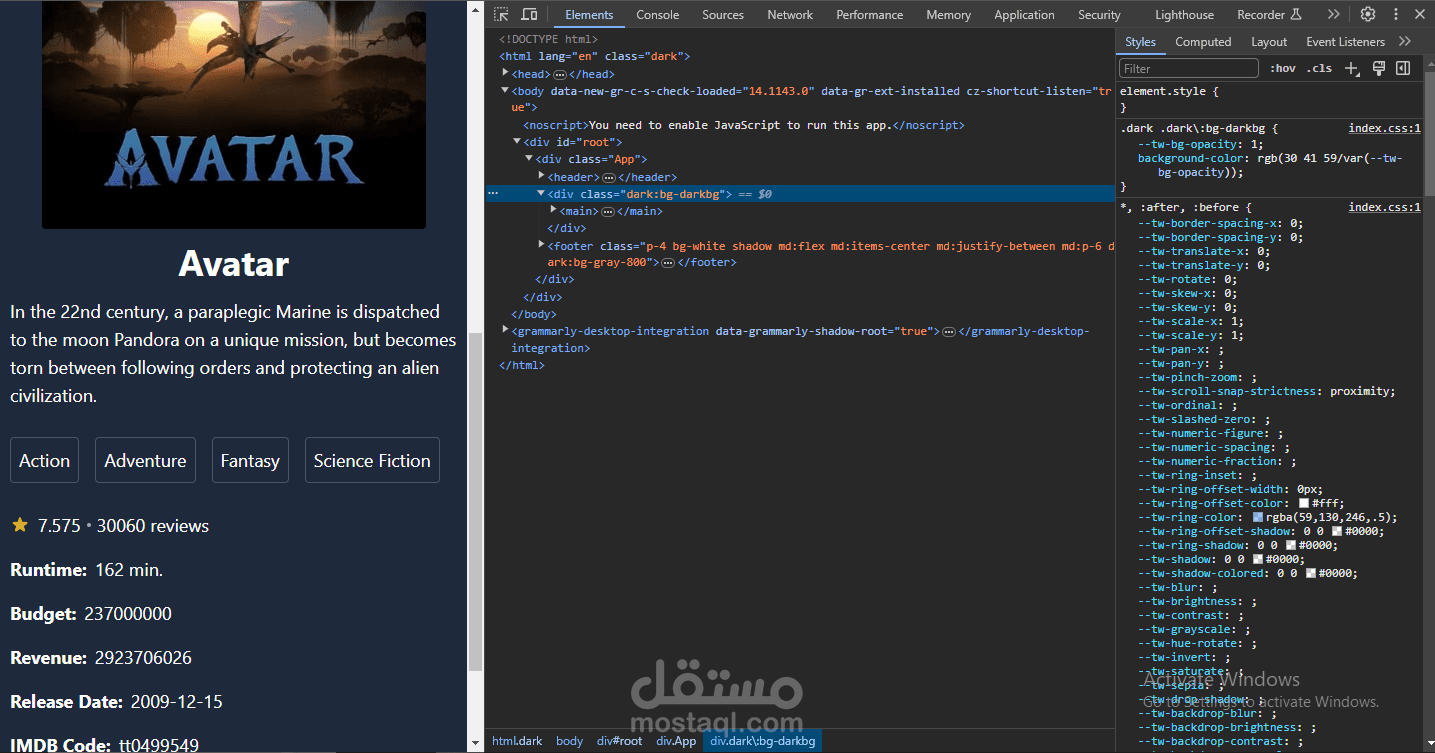
Task: Click the ellipsis badge inside head element
Action: (x=560, y=75)
